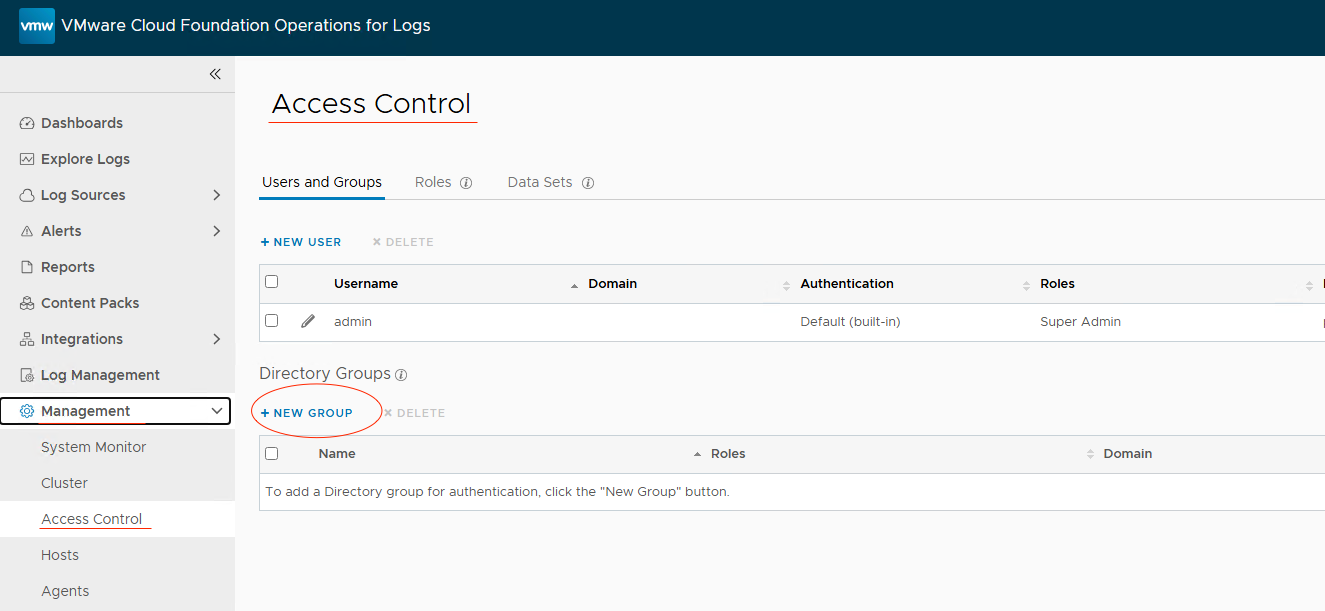Open Content Packs in the sidebar

pyautogui.click(x=89, y=303)
